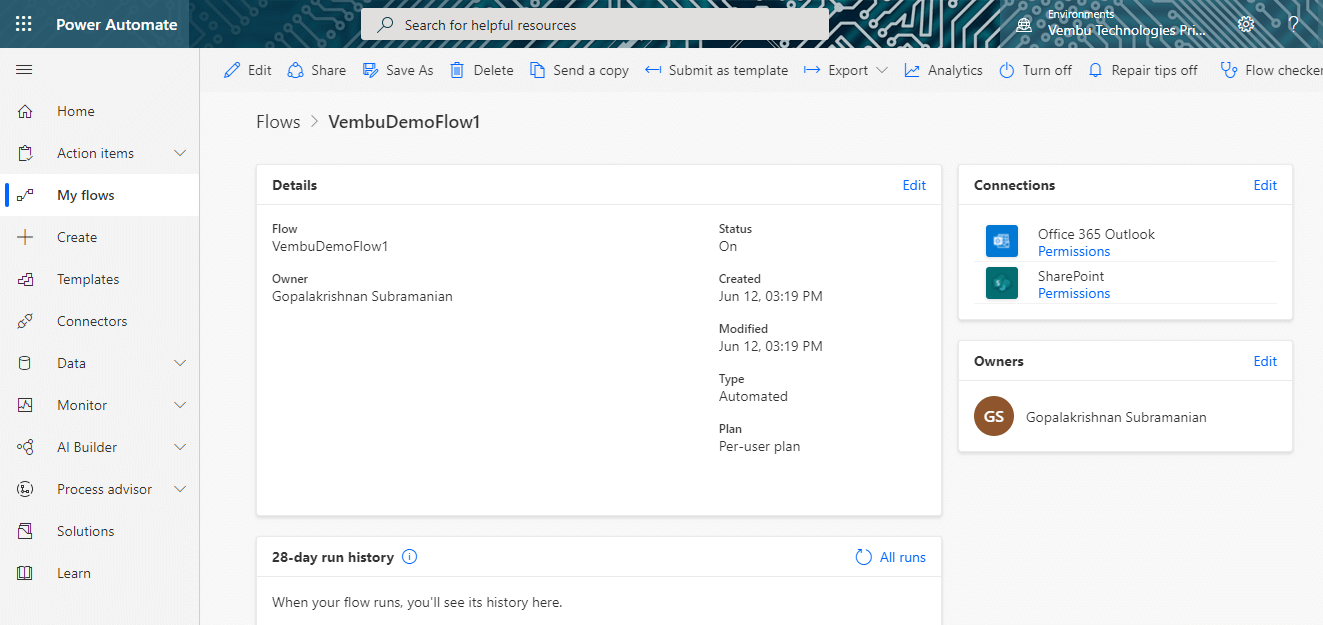The height and width of the screenshot is (625, 1323).
Task: Click Submit as template
Action: [x=716, y=70]
